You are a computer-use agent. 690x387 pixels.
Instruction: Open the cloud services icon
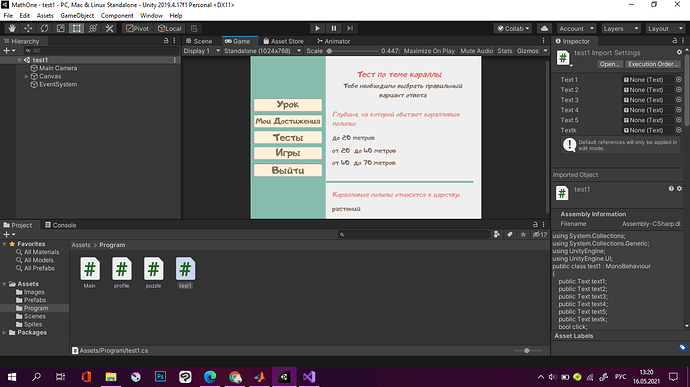544,29
